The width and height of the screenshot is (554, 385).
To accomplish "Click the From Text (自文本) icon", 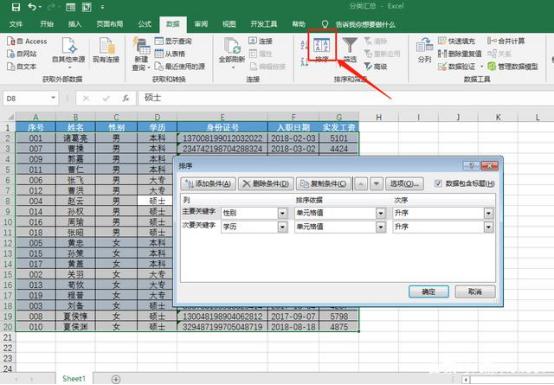I will (x=11, y=66).
